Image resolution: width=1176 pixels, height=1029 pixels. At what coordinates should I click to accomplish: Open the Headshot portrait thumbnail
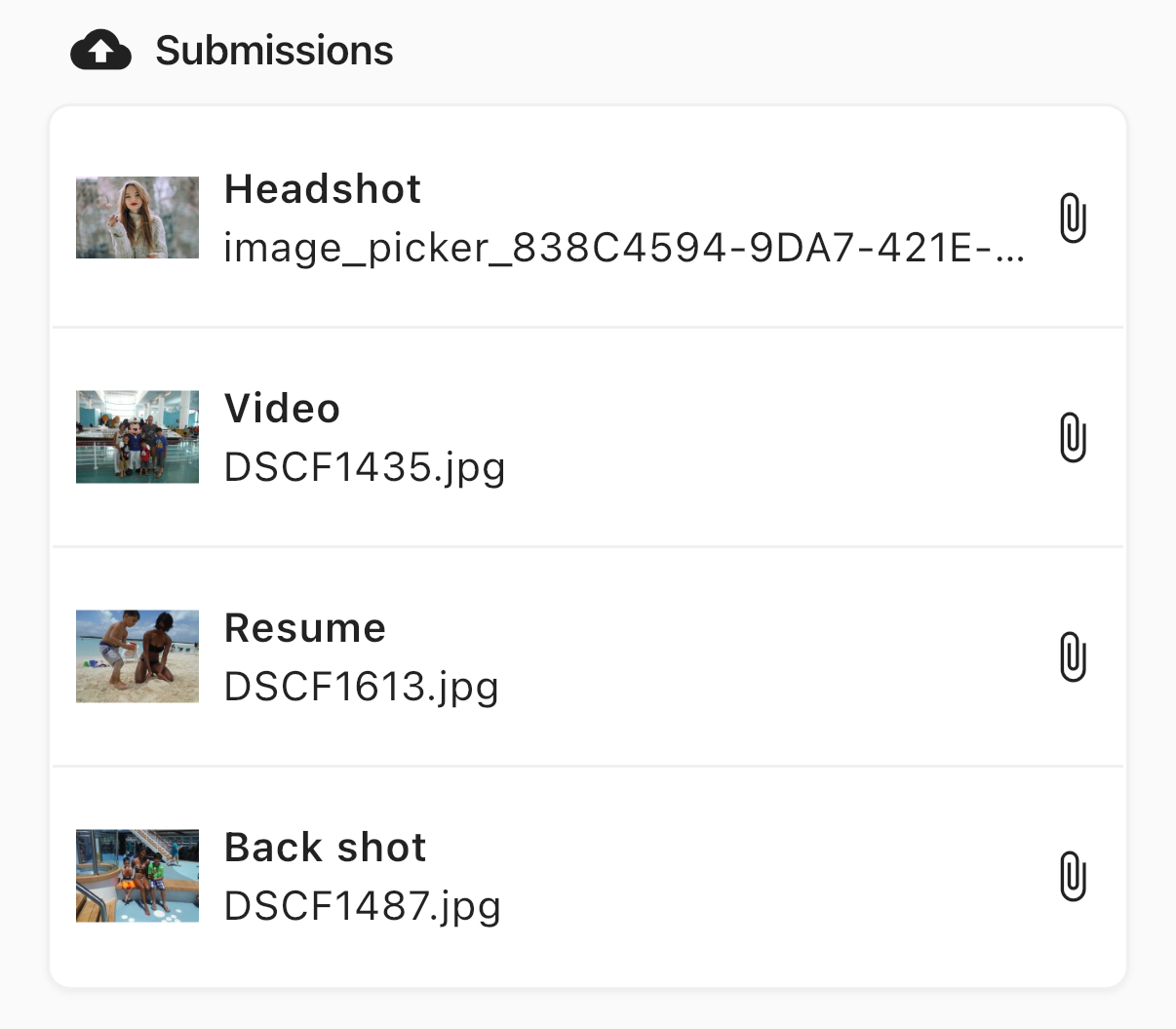tap(137, 218)
